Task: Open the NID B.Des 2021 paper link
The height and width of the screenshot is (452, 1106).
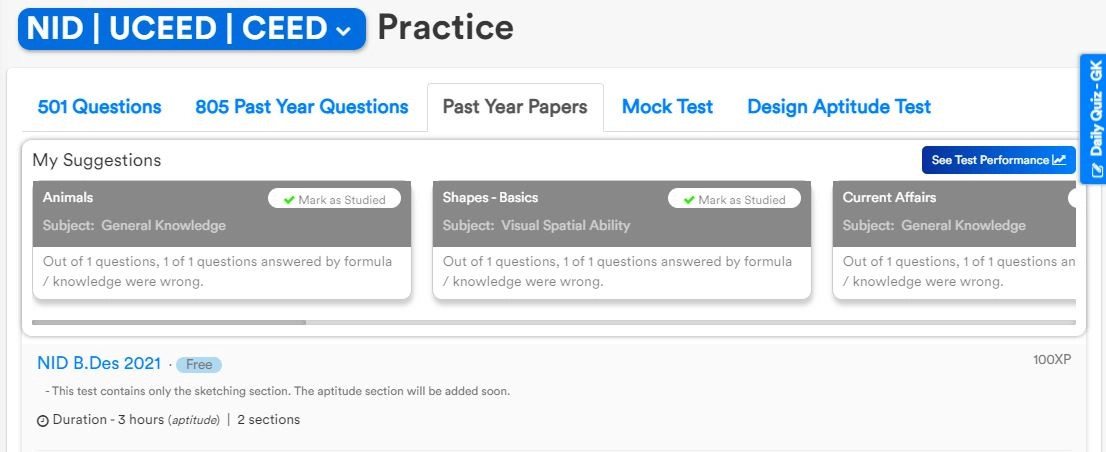Action: coord(99,364)
